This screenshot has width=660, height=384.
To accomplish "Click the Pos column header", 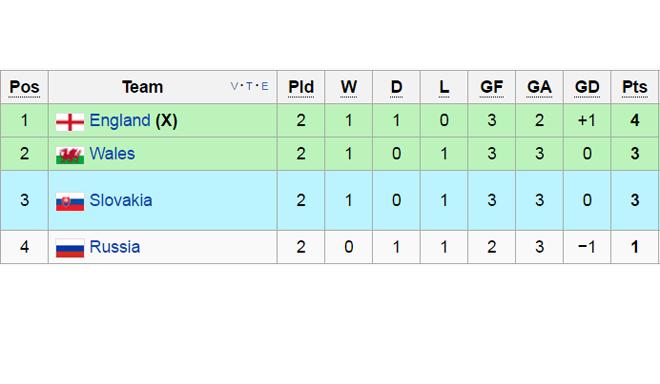I will point(24,87).
